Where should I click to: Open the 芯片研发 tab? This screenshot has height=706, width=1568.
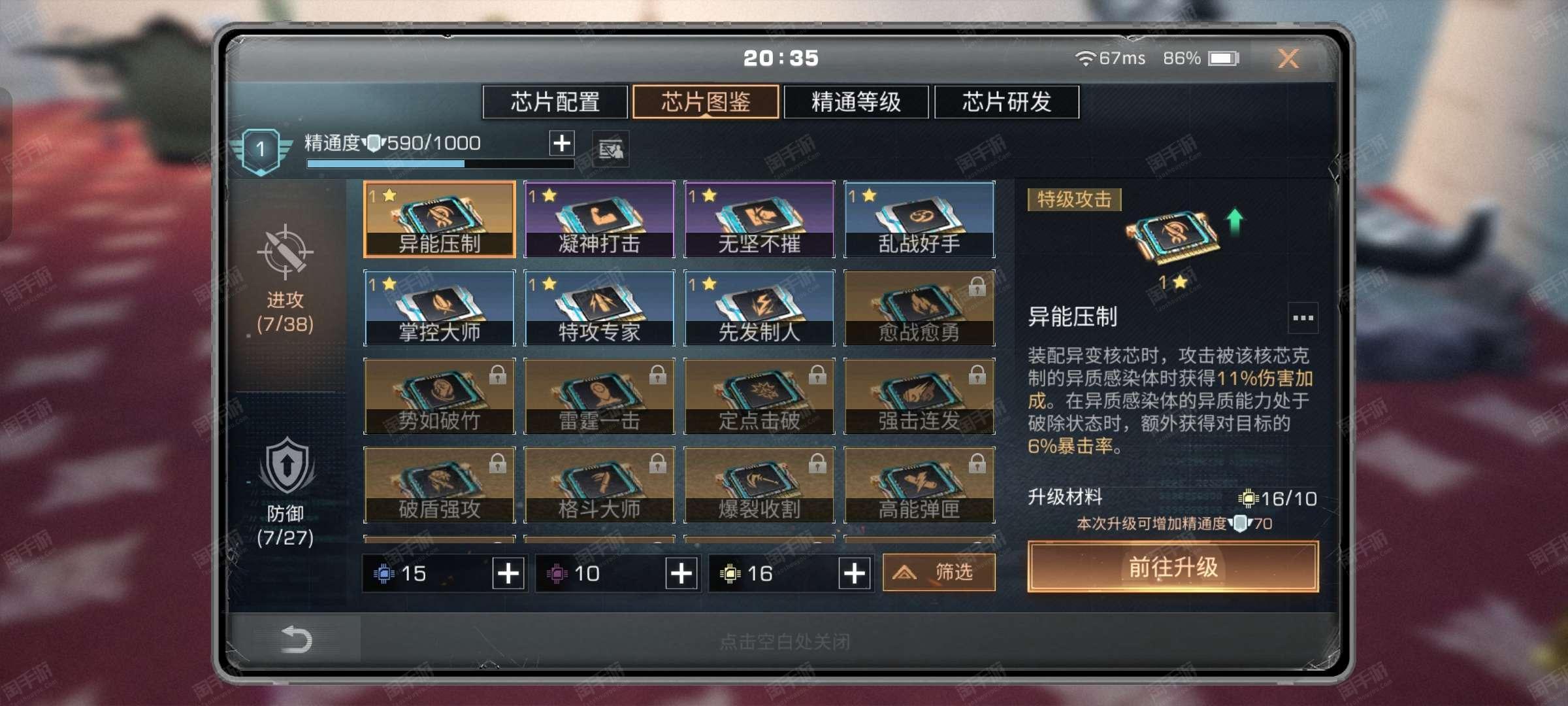point(1007,102)
